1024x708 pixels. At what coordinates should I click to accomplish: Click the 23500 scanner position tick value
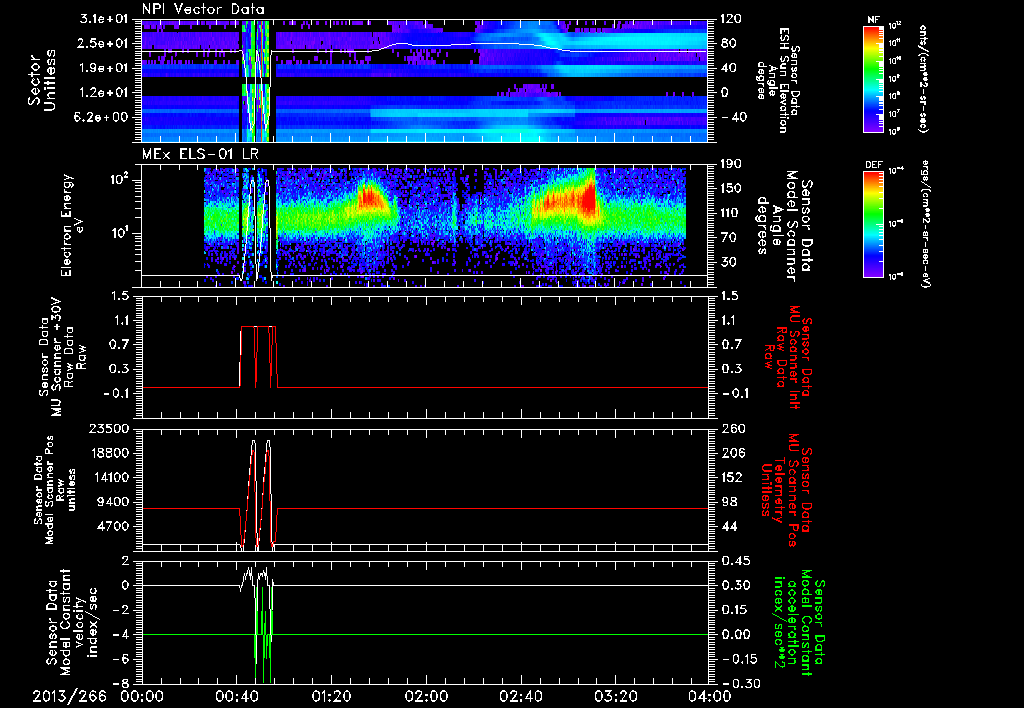[109, 429]
